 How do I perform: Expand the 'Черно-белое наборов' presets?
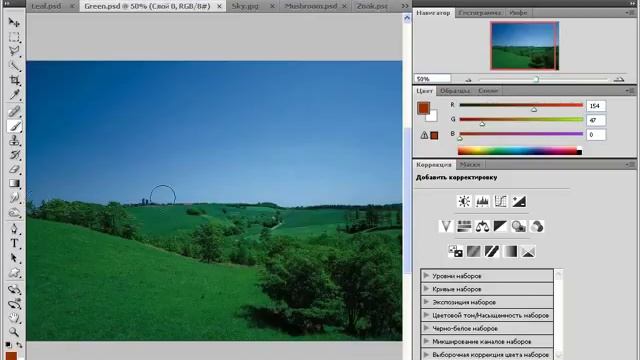pos(426,328)
